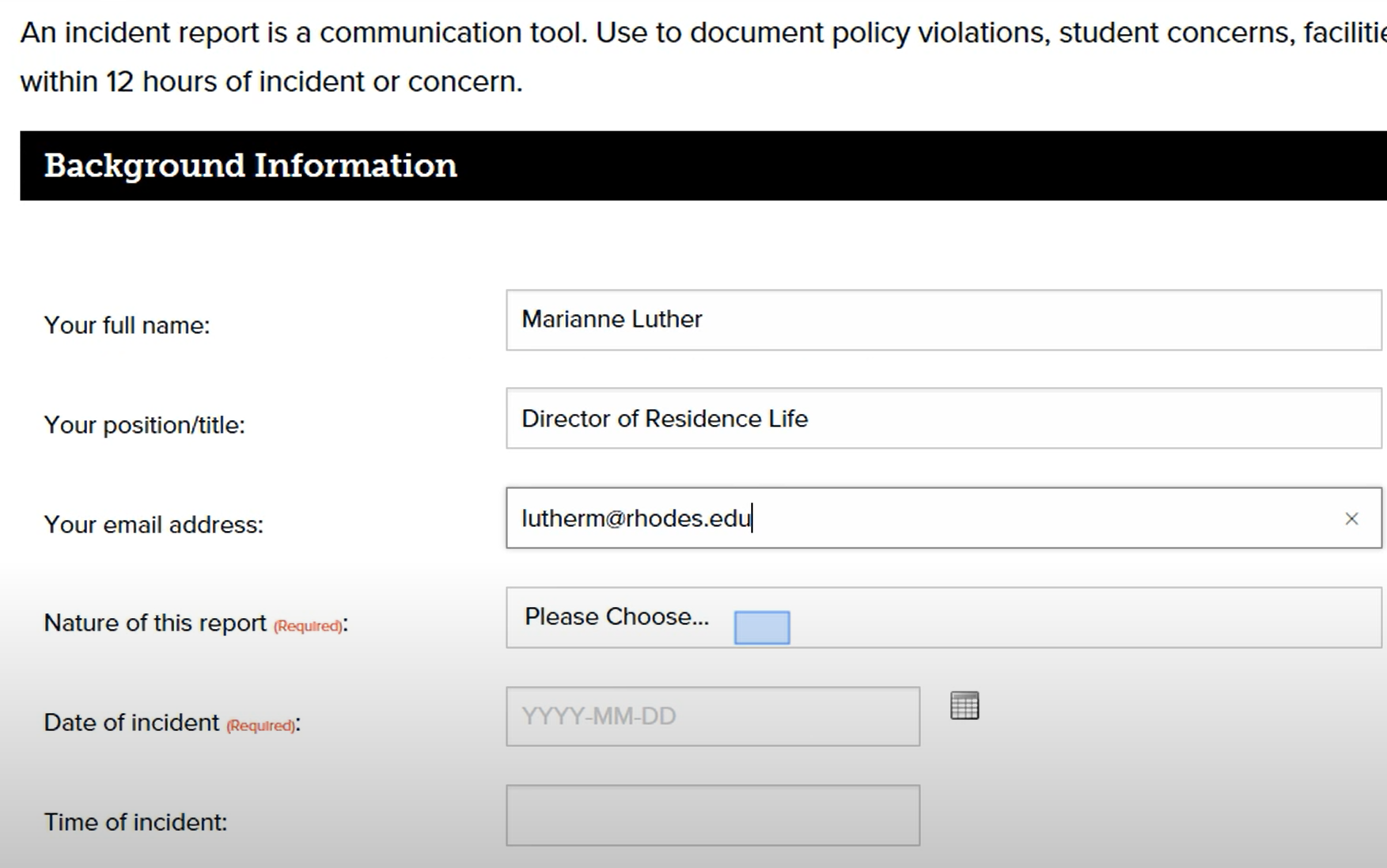Click the full name field containing Marianne Luther

943,320
